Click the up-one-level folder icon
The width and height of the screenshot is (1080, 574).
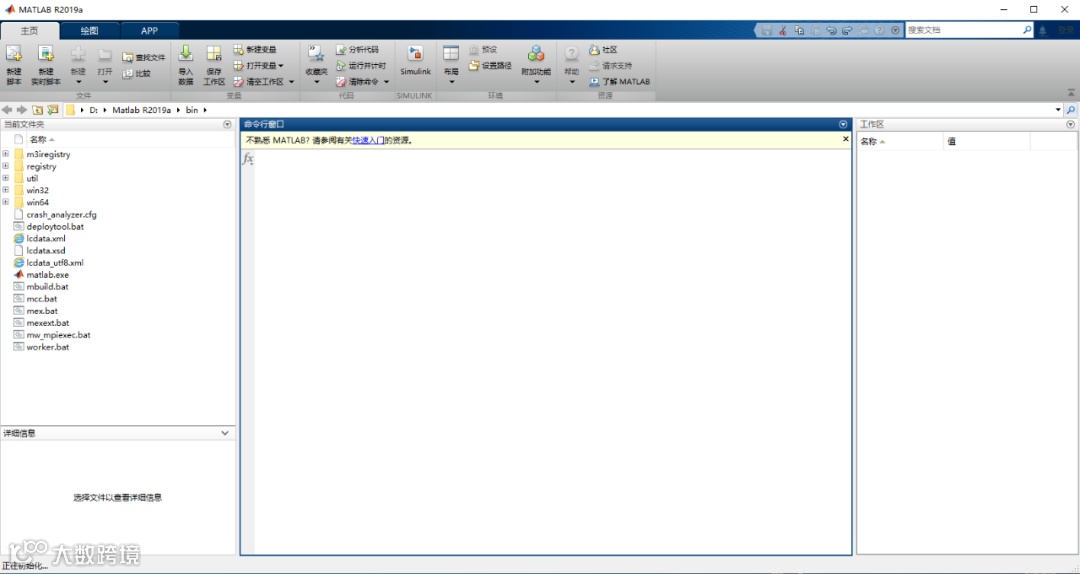pyautogui.click(x=37, y=110)
